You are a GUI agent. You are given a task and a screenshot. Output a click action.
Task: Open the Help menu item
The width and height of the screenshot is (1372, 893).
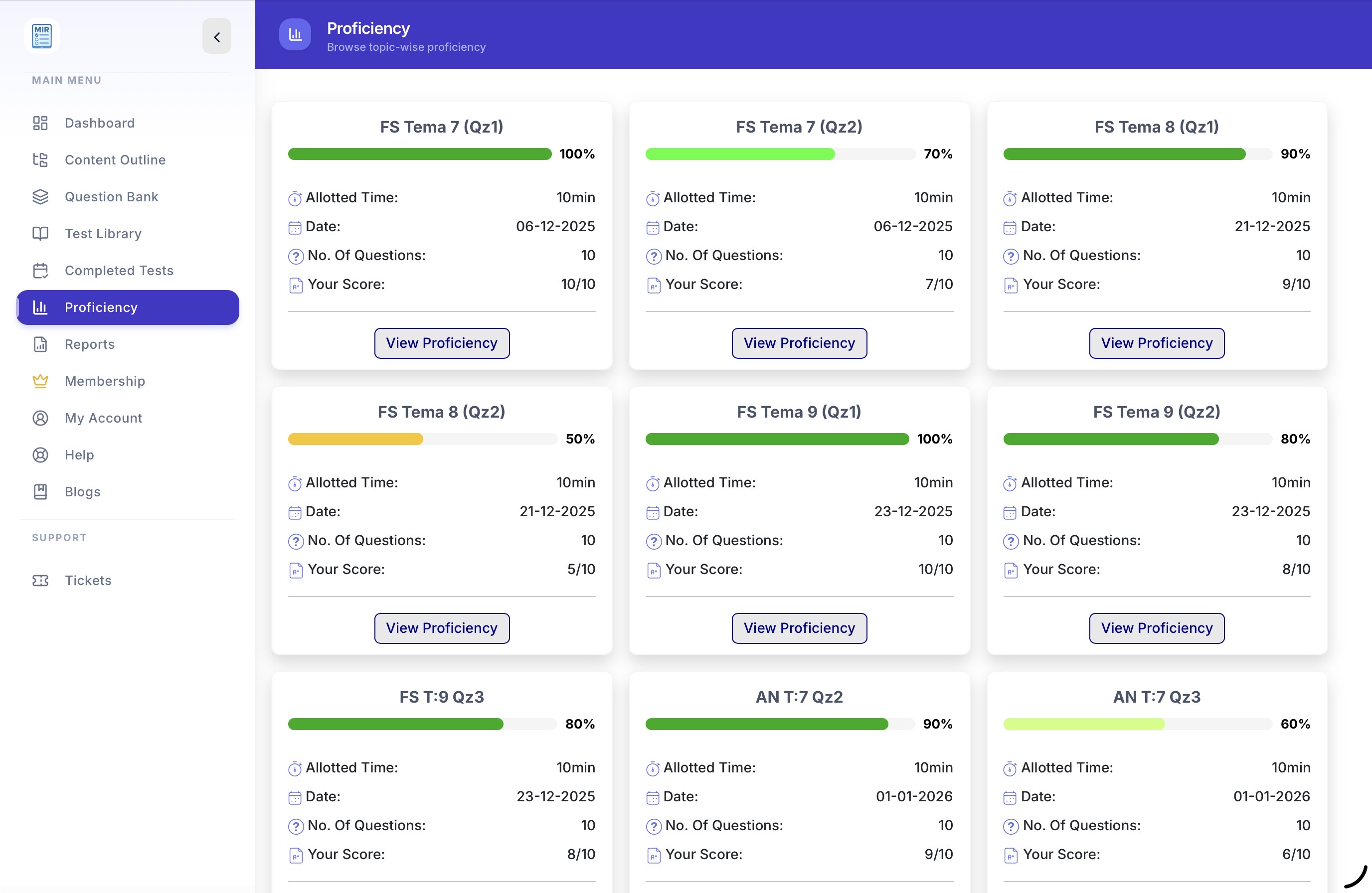pos(128,454)
